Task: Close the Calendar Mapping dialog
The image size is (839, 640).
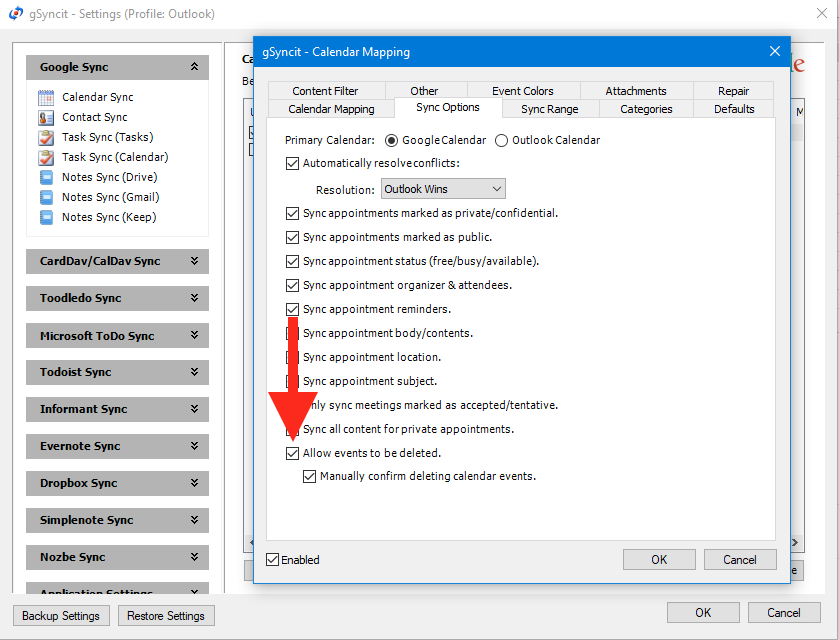Action: 774,51
